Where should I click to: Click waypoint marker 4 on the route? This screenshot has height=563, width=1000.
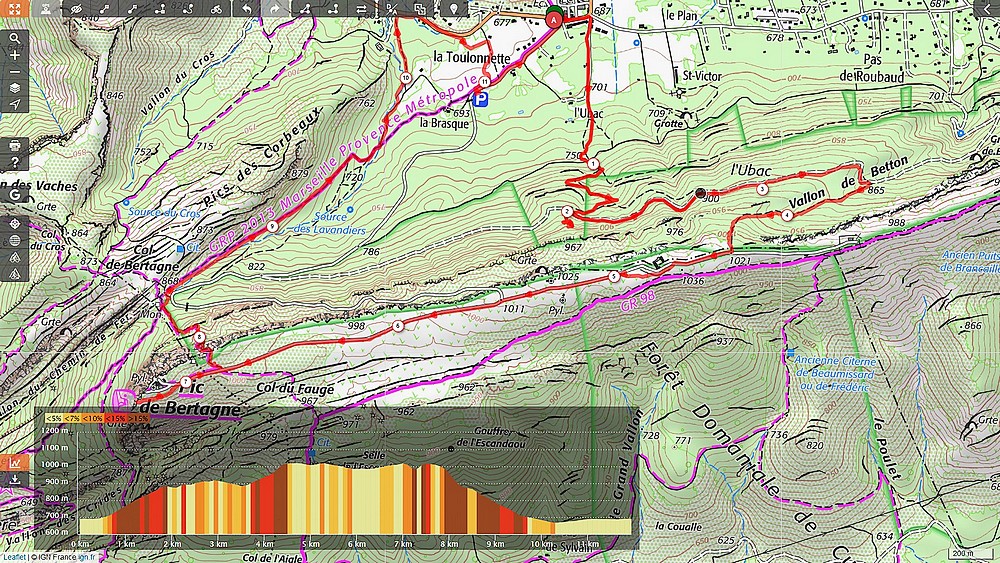[x=788, y=216]
